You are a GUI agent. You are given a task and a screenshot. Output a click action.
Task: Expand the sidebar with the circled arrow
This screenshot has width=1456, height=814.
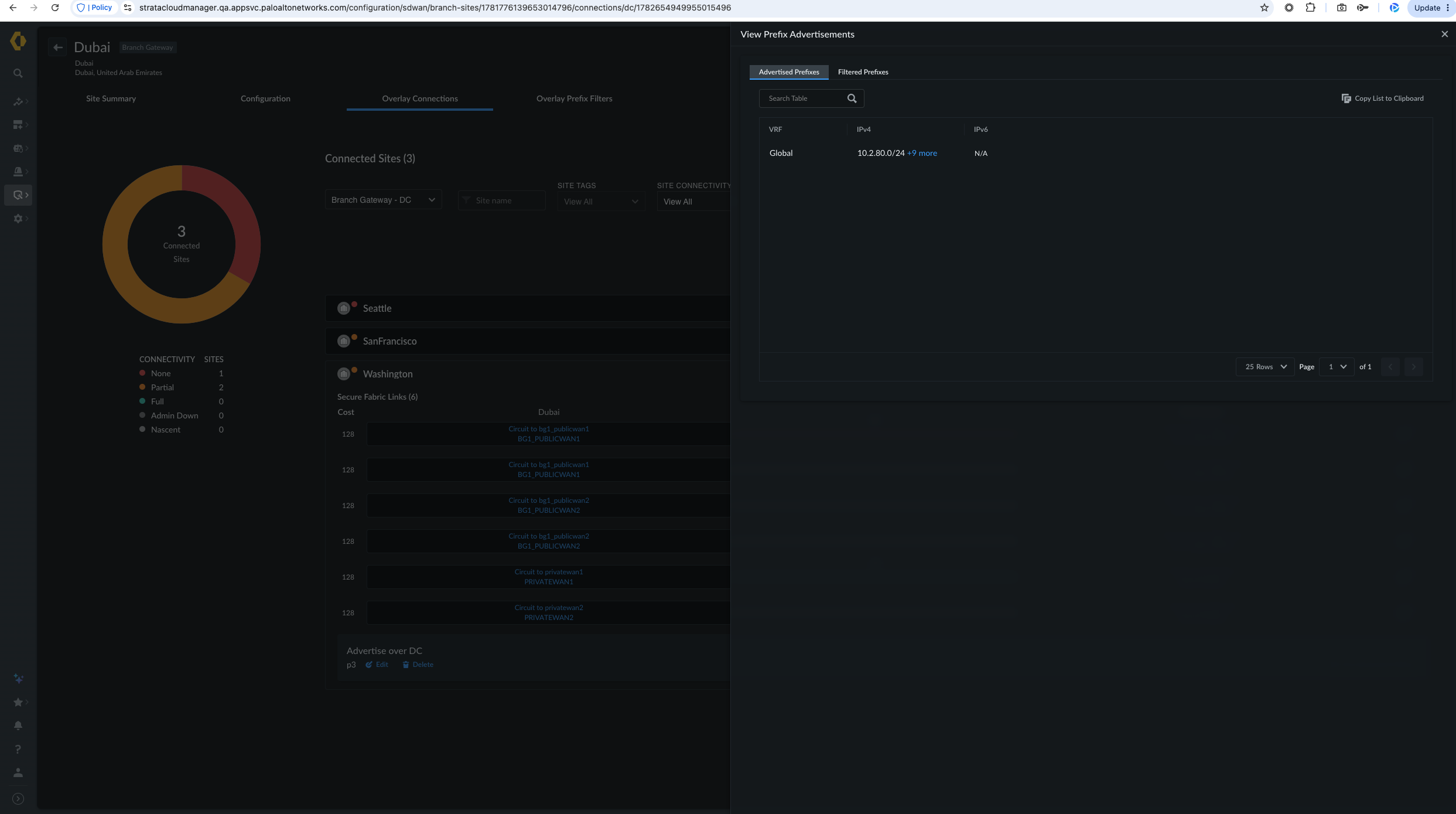18,799
